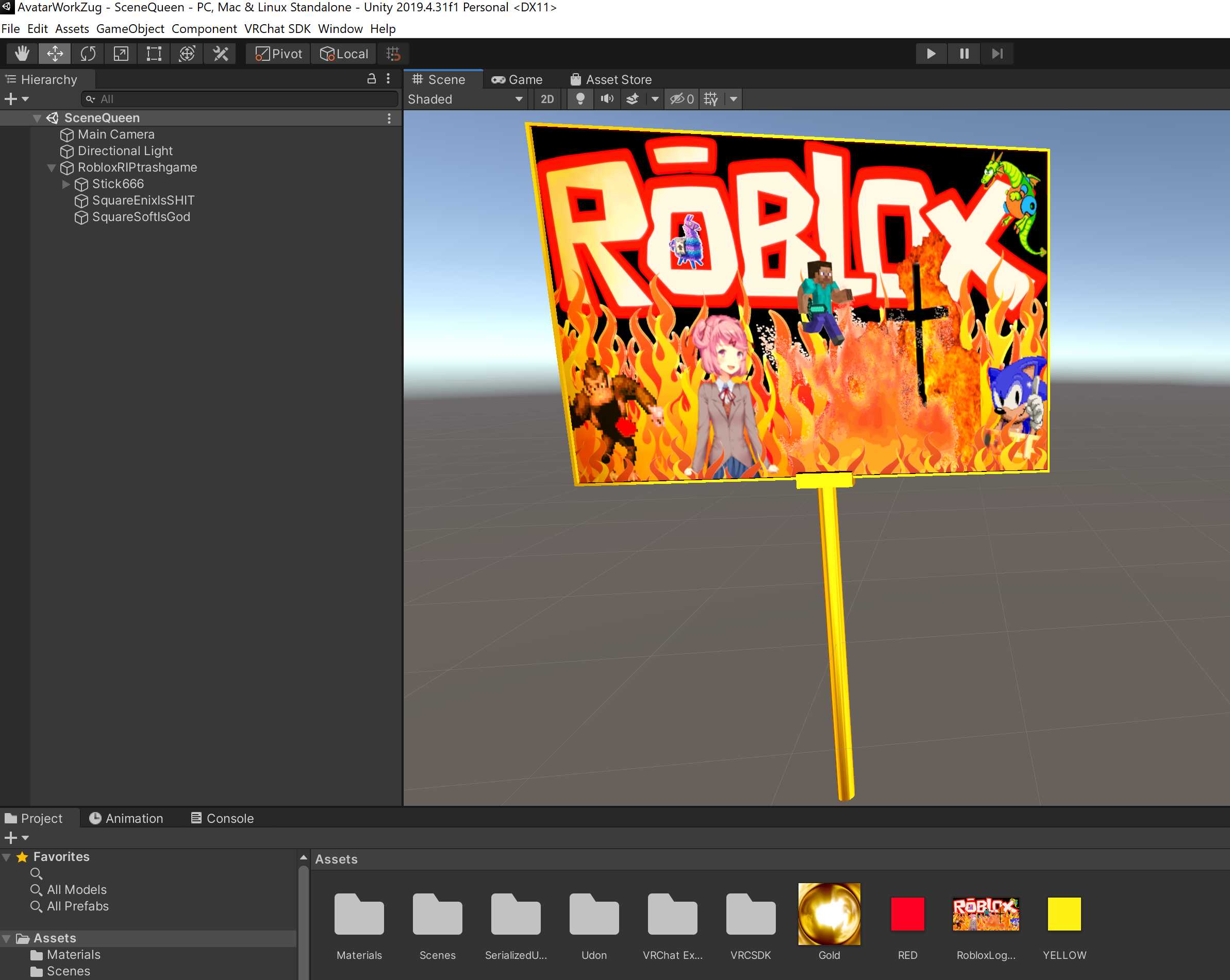
Task: Lock the Hierarchy panel
Action: [371, 79]
